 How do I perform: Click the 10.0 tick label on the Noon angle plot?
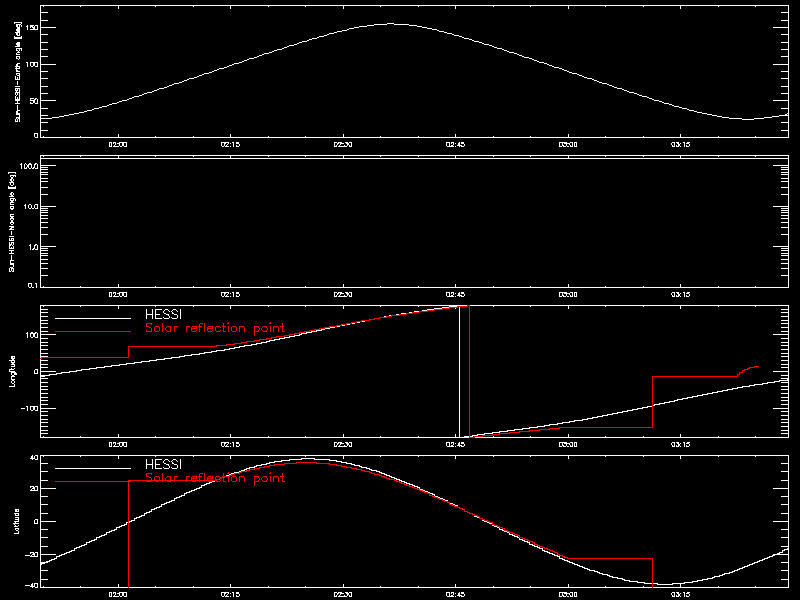pyautogui.click(x=31, y=207)
